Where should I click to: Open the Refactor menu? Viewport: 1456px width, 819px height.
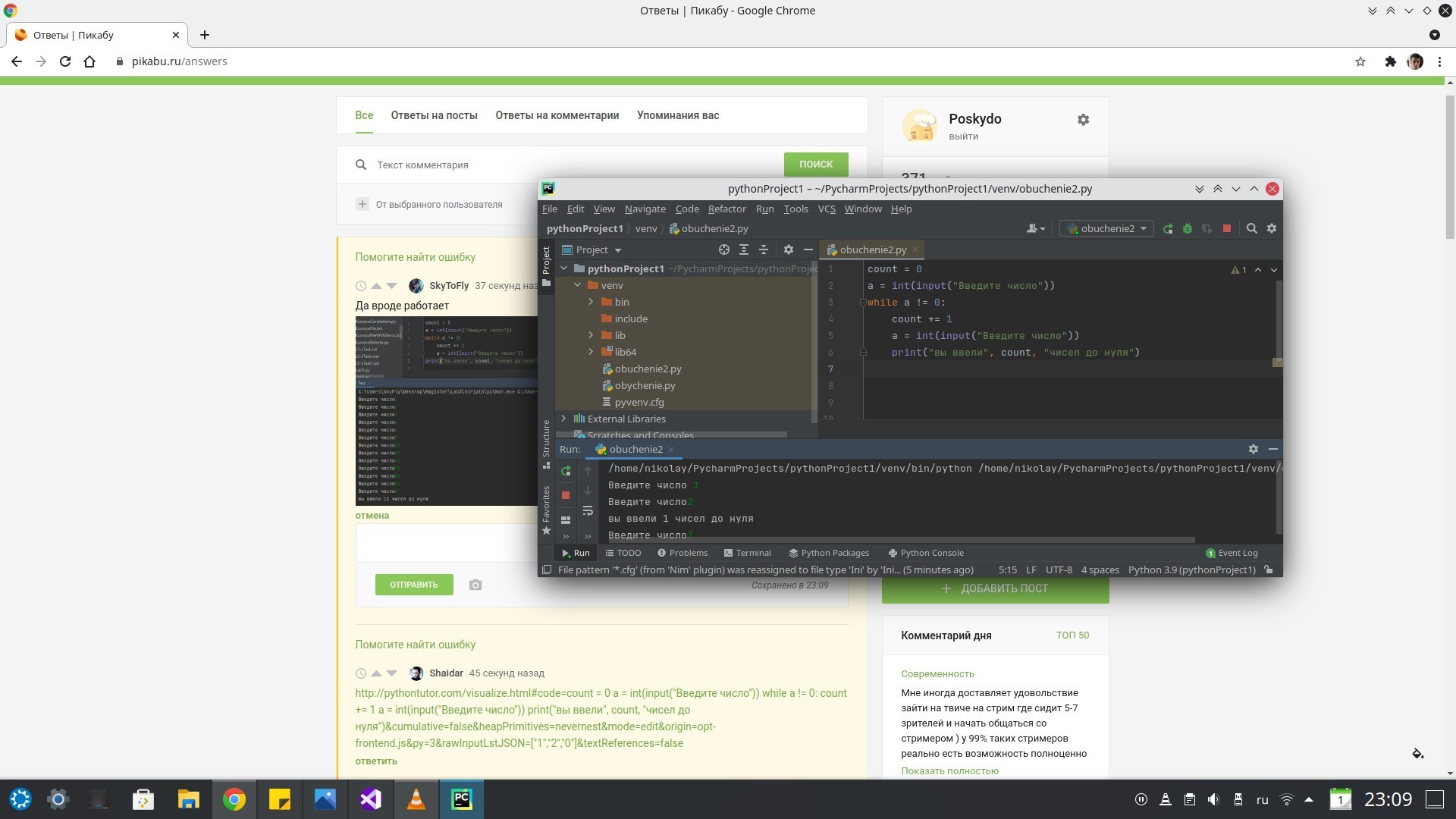point(726,209)
